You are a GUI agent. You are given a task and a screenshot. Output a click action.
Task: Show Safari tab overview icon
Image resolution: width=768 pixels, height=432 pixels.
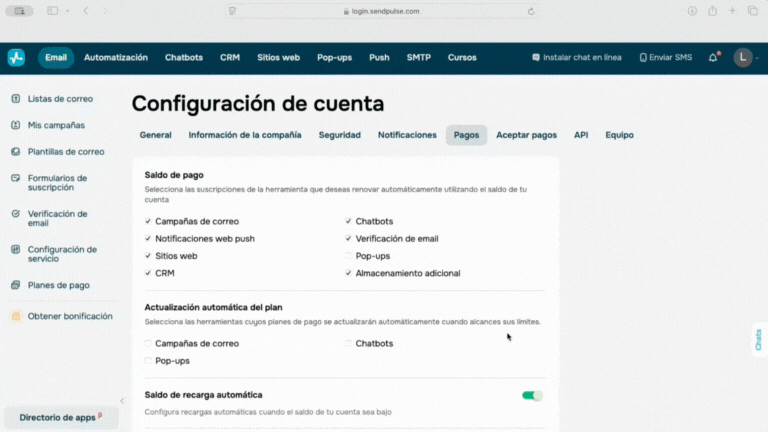[x=753, y=11]
